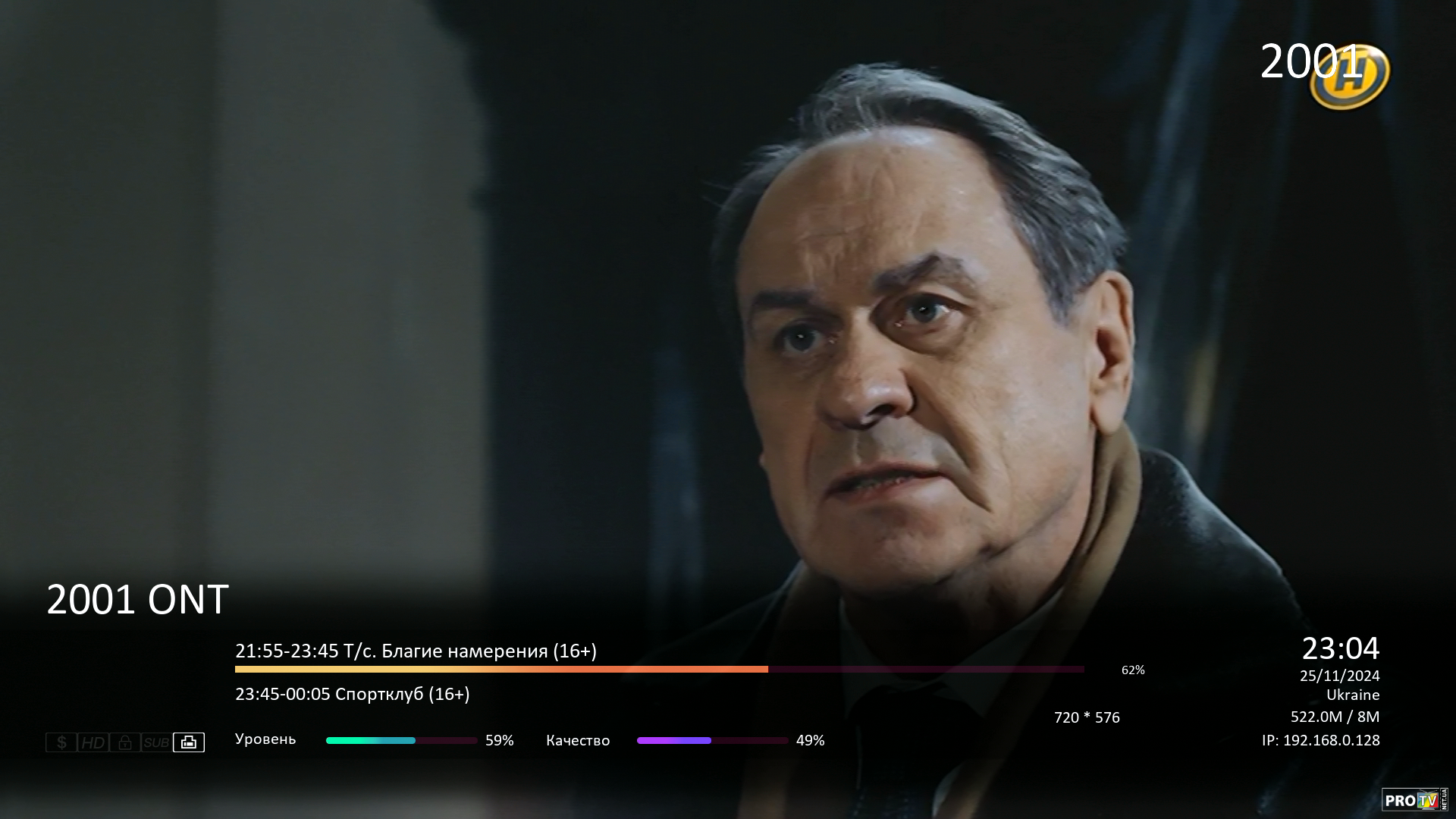Click the 23:04 clock display
The height and width of the screenshot is (819, 1456).
click(x=1341, y=648)
